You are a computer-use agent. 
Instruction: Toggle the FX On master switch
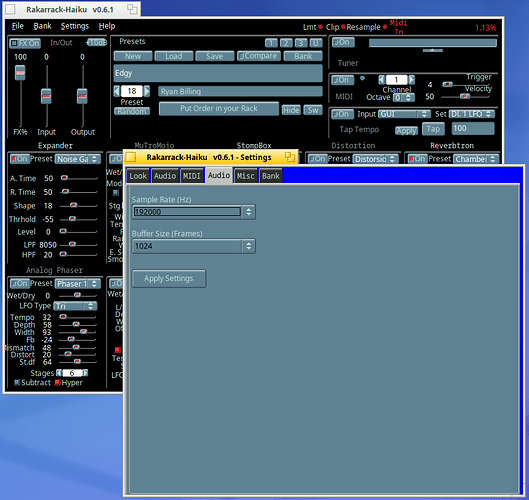click(x=25, y=43)
